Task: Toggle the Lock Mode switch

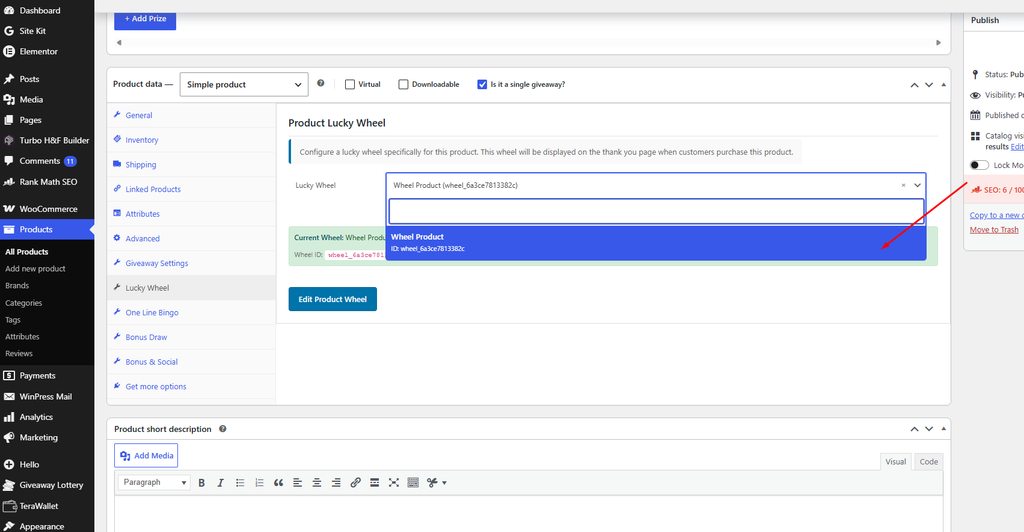Action: click(x=979, y=165)
